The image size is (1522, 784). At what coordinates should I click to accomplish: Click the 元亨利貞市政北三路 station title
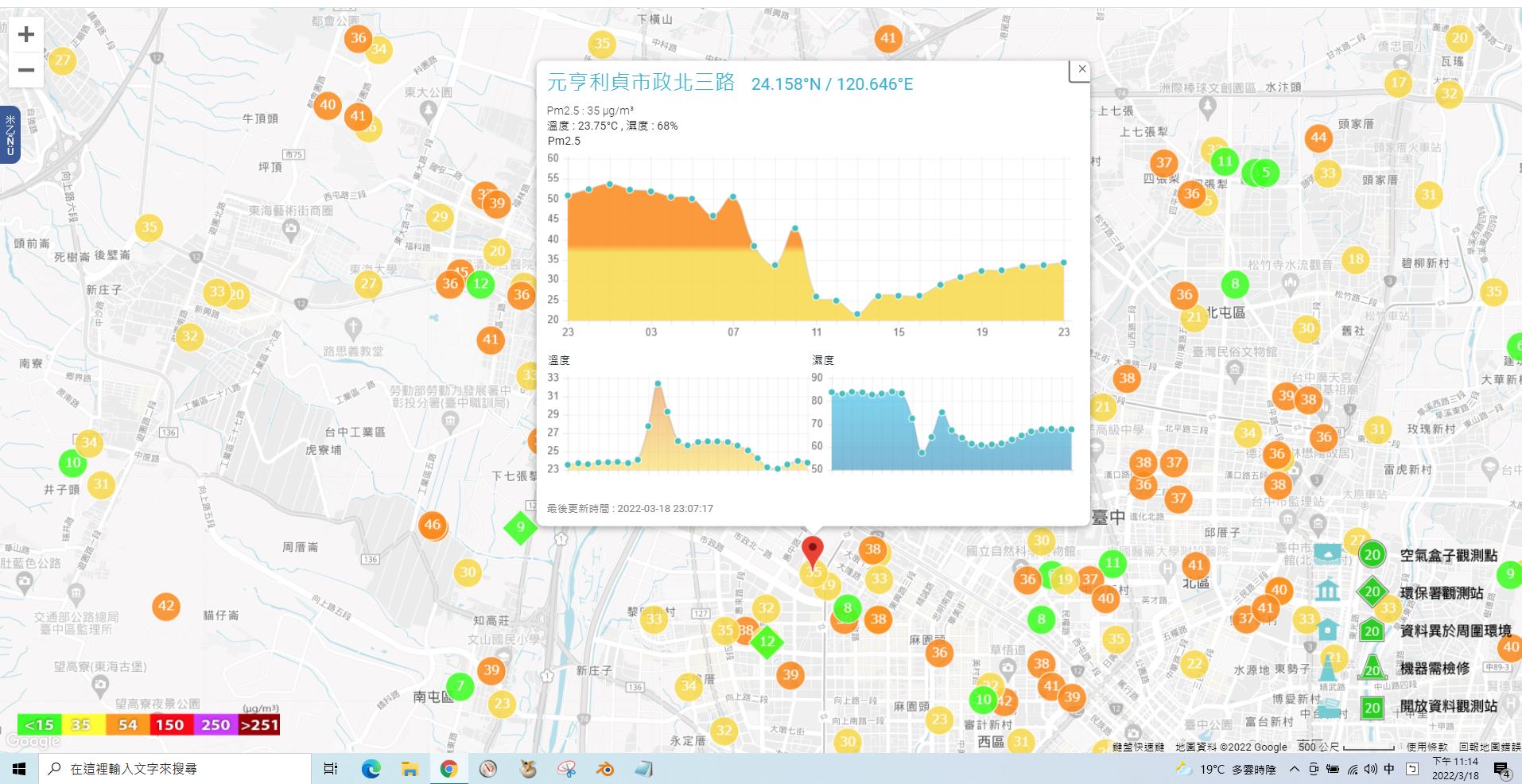641,83
